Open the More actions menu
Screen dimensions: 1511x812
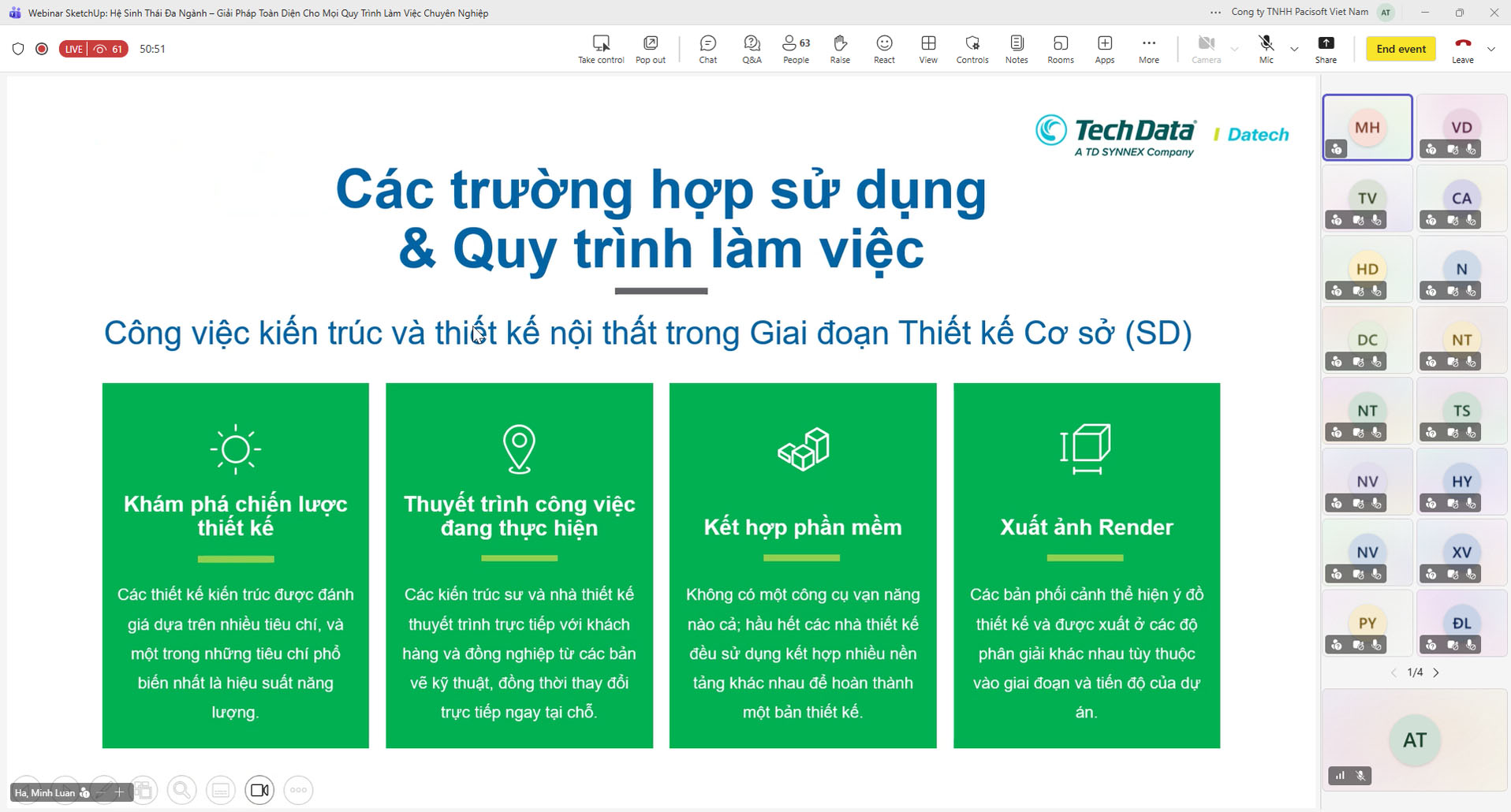[1148, 49]
